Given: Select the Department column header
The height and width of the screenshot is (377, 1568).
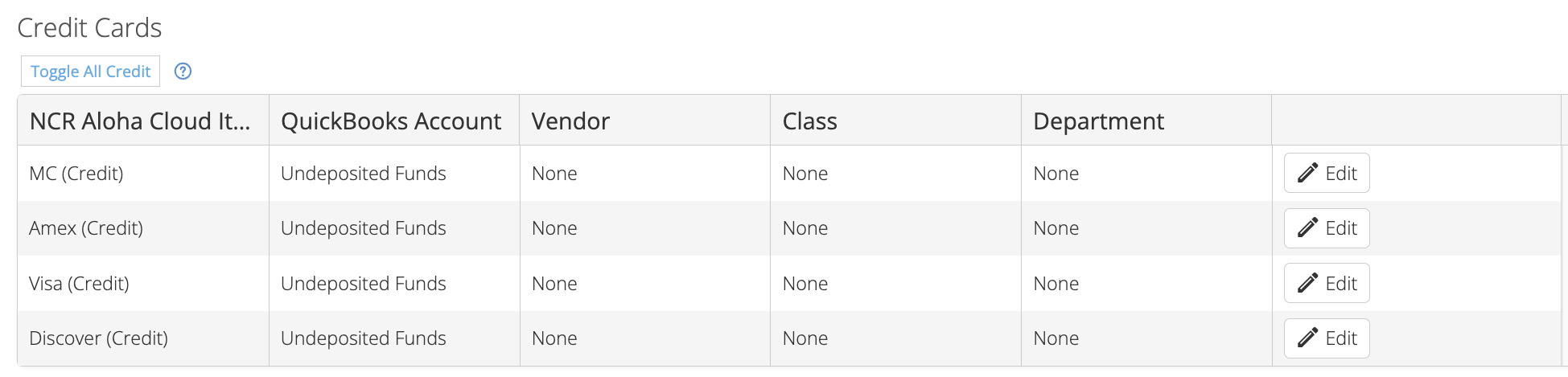Looking at the screenshot, I should click(1147, 121).
